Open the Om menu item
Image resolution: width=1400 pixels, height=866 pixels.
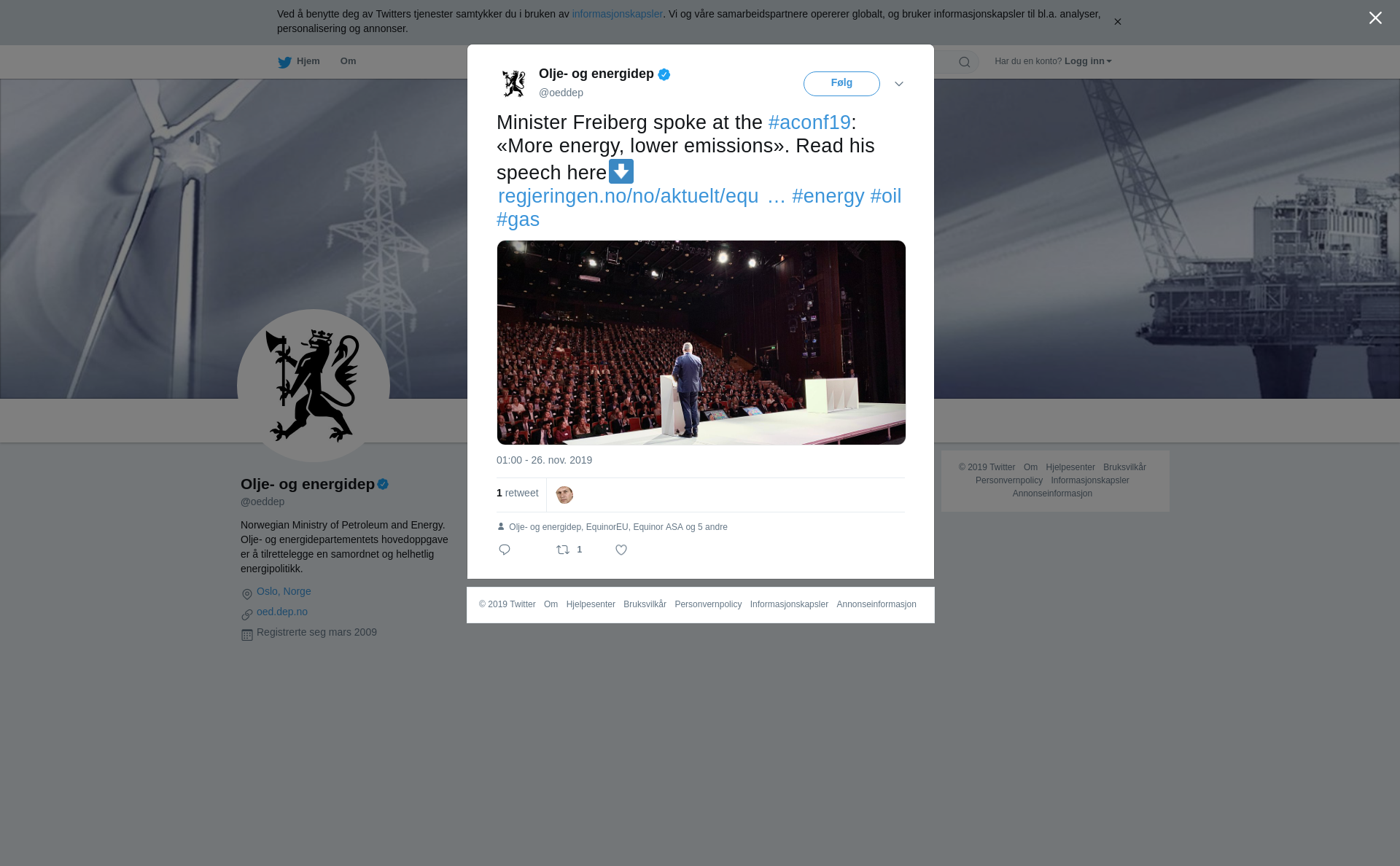coord(348,61)
